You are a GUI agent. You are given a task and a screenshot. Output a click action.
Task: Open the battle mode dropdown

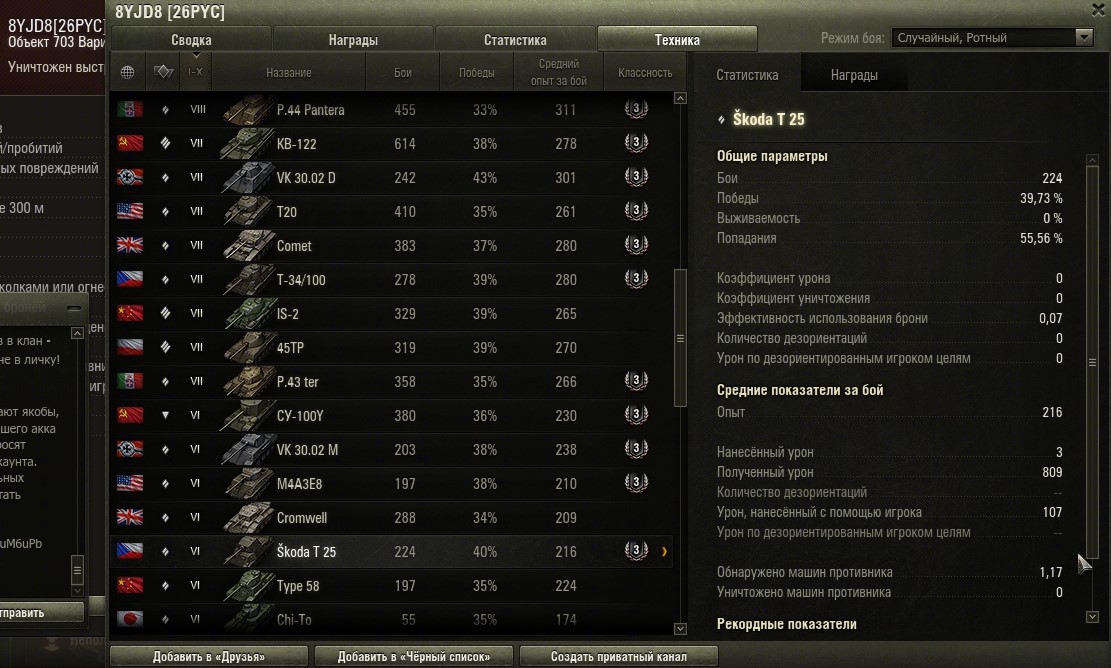[x=993, y=38]
